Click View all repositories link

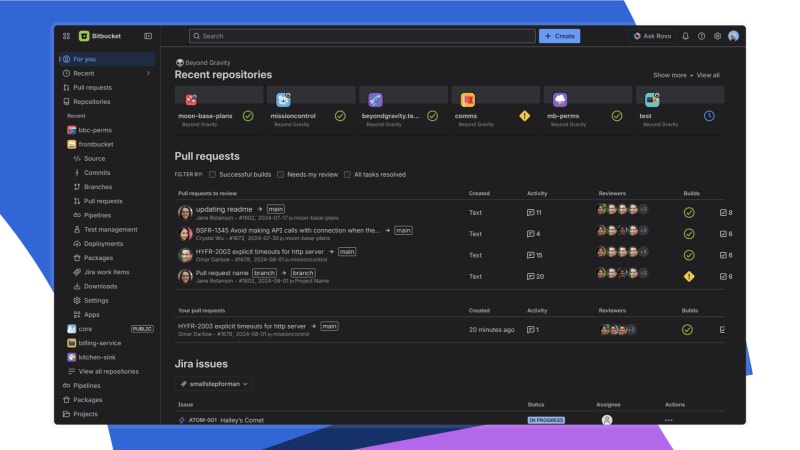click(108, 371)
